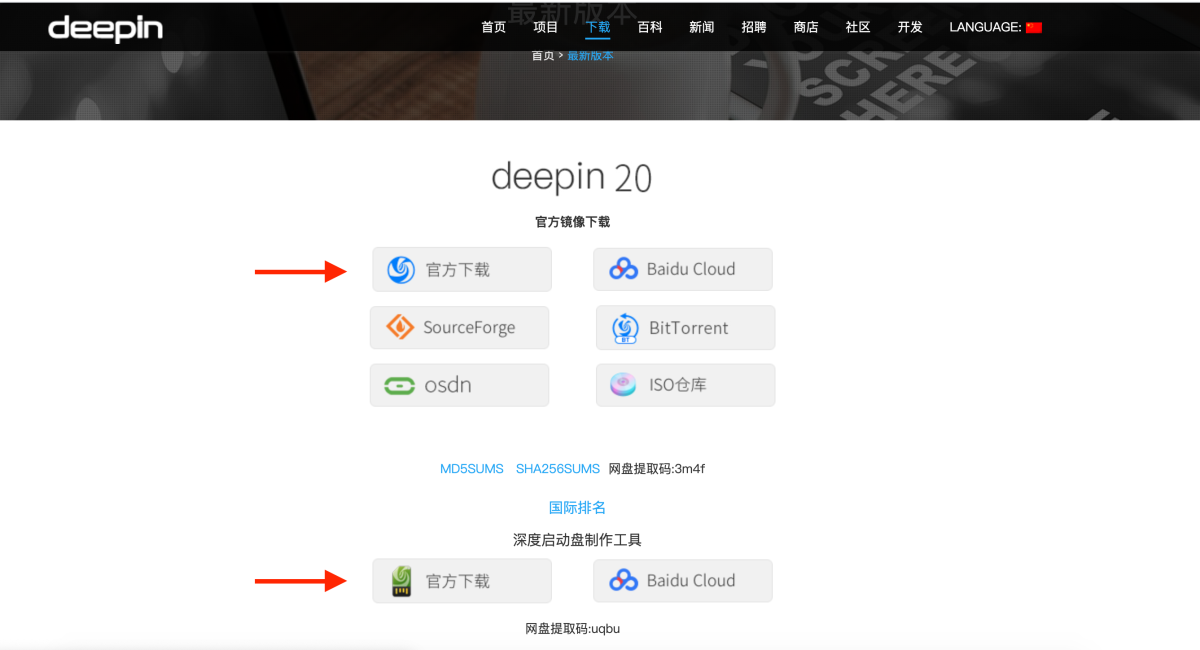Click the deepin logo in header

[105, 28]
